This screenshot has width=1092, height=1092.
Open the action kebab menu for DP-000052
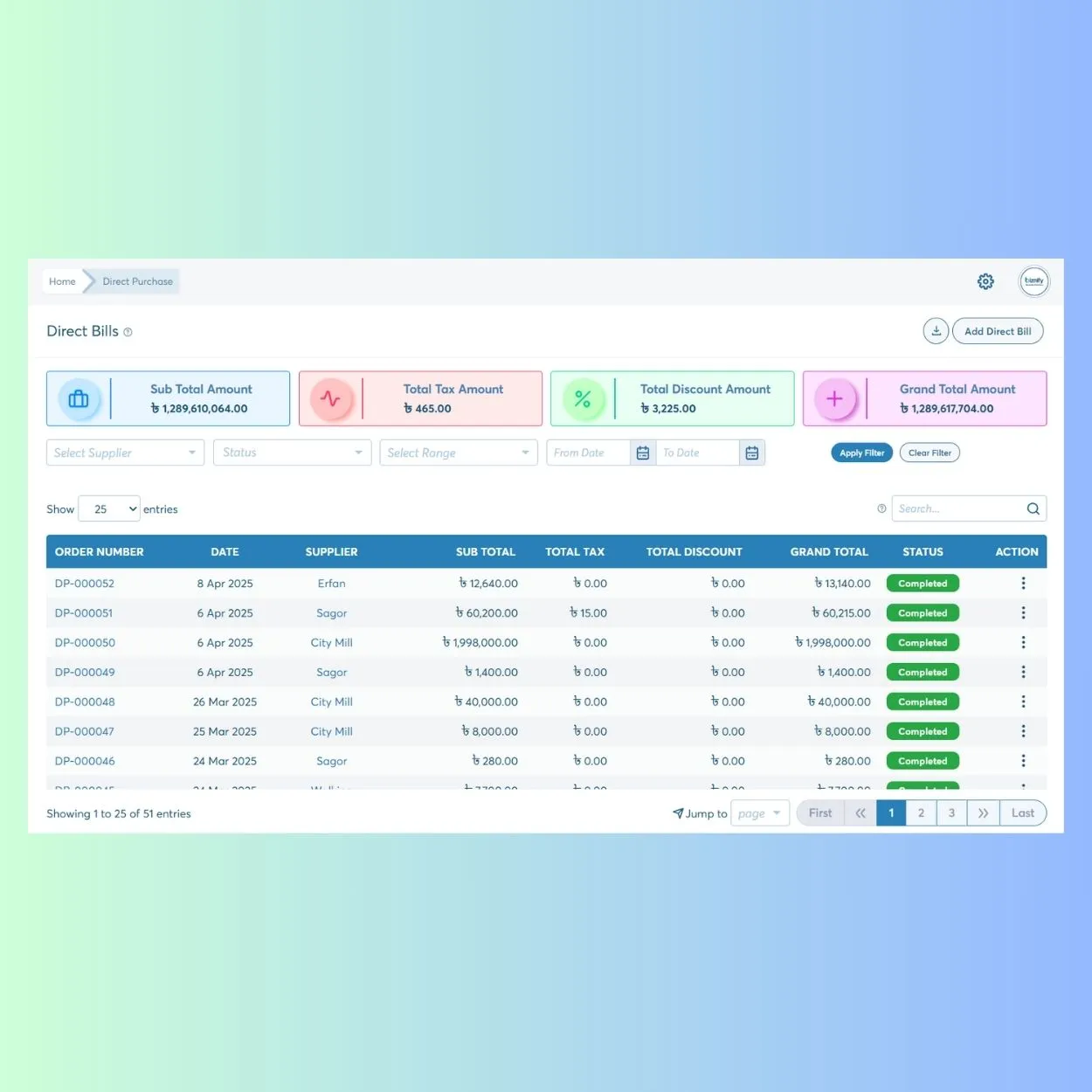coord(1023,583)
